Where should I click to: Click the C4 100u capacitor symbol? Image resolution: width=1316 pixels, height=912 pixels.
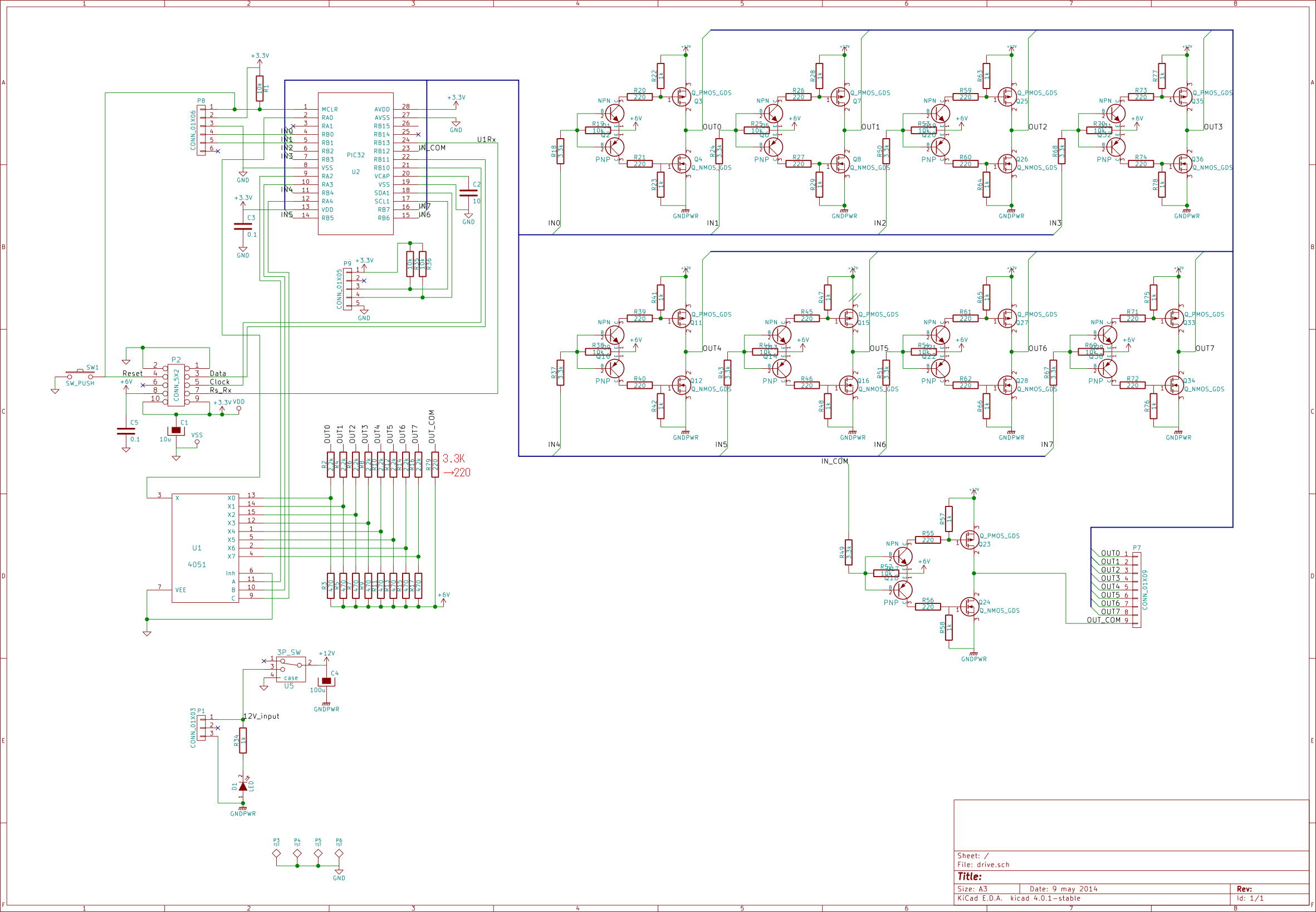(x=326, y=681)
